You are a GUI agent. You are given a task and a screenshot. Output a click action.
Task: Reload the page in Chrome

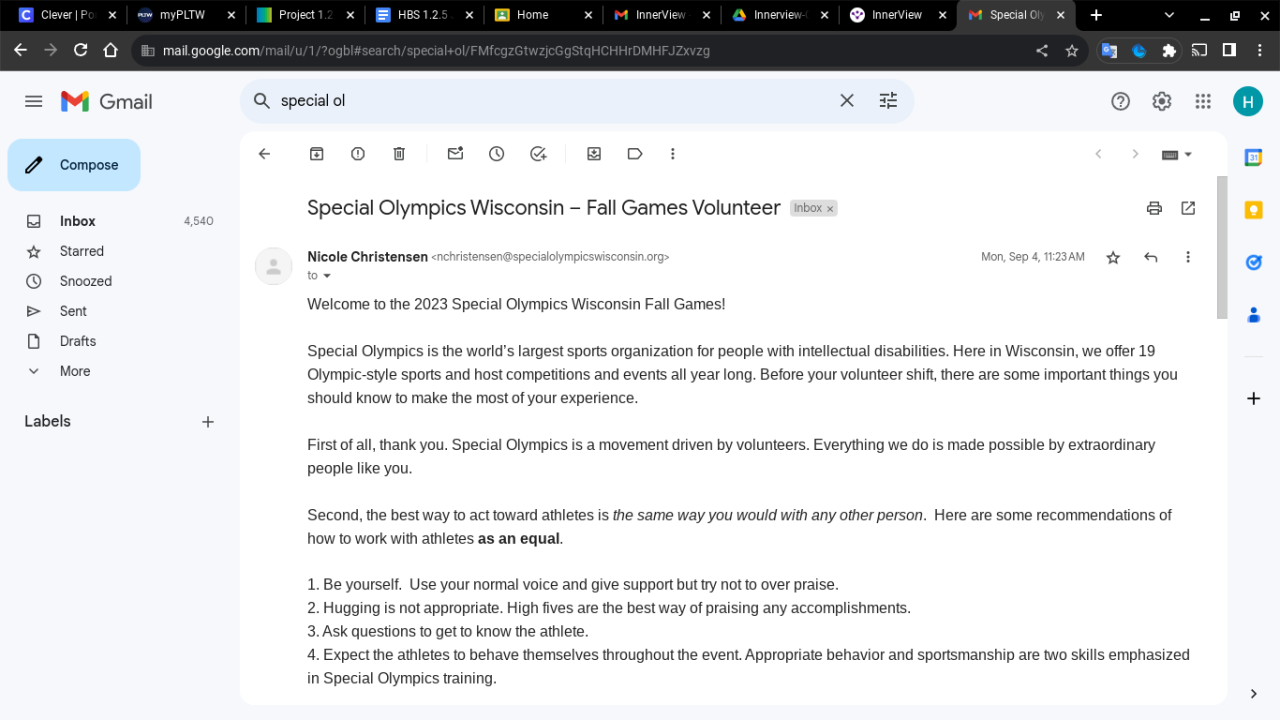point(81,50)
